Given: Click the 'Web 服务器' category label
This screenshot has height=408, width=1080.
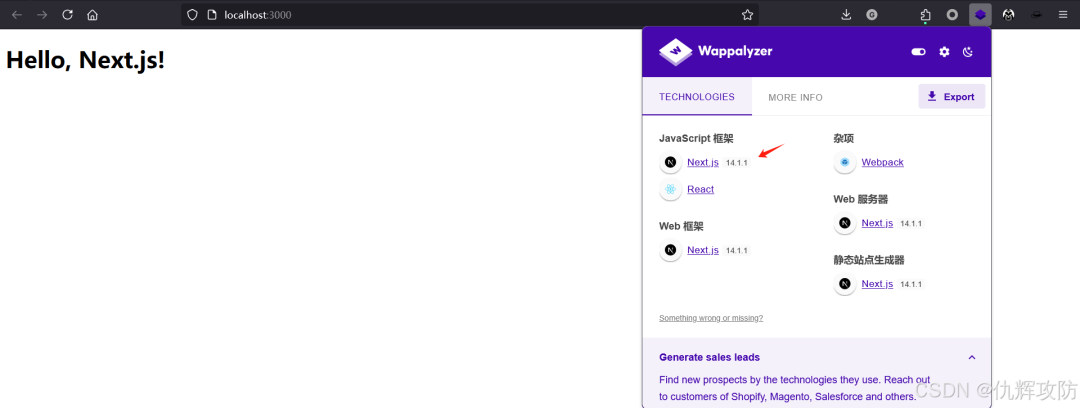Looking at the screenshot, I should [860, 199].
